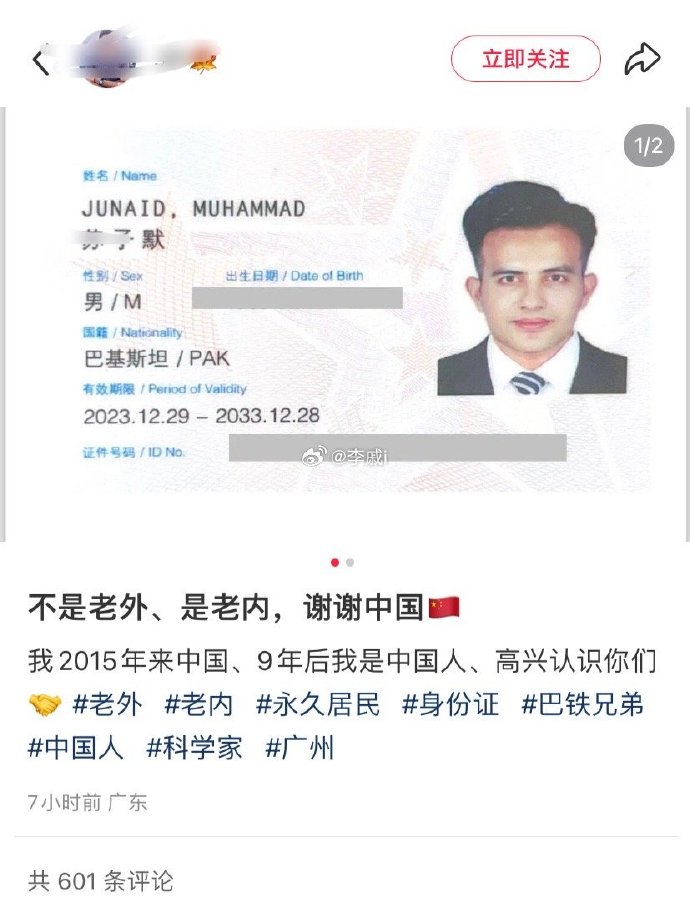
Task: Open the #广州 hashtag
Action: (299, 748)
